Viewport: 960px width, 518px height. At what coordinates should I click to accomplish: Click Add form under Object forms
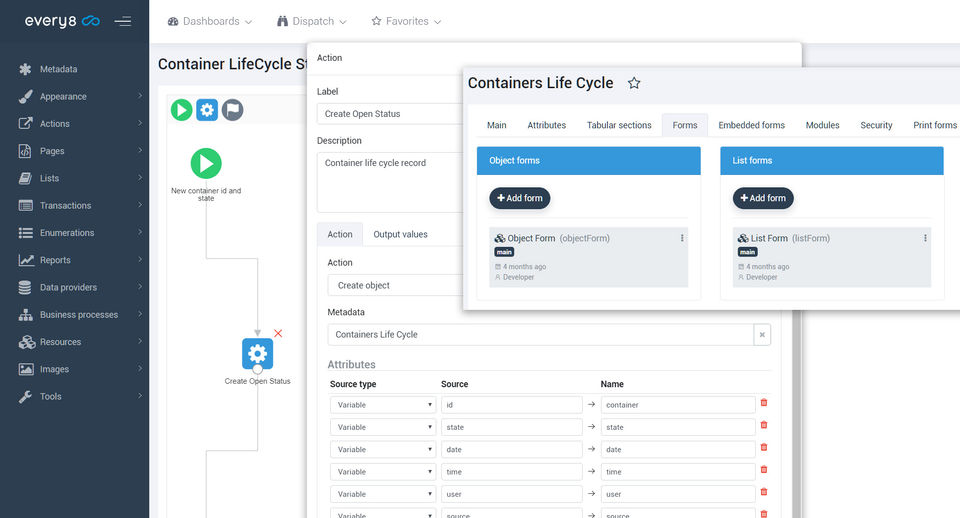coord(520,198)
